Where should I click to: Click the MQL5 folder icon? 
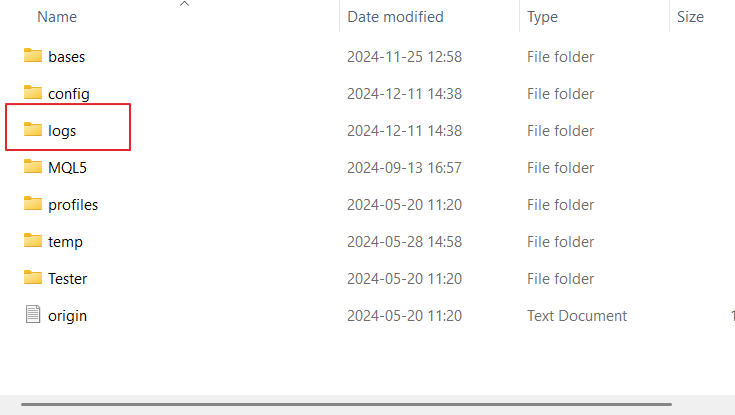(x=33, y=166)
